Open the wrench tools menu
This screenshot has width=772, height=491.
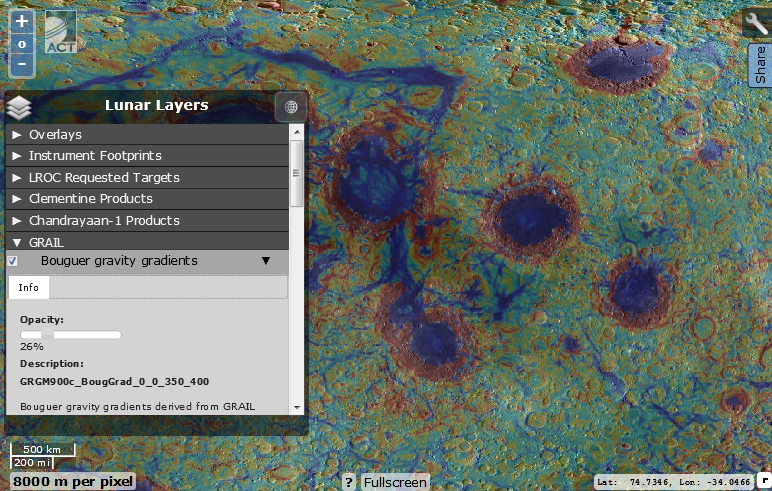point(756,22)
